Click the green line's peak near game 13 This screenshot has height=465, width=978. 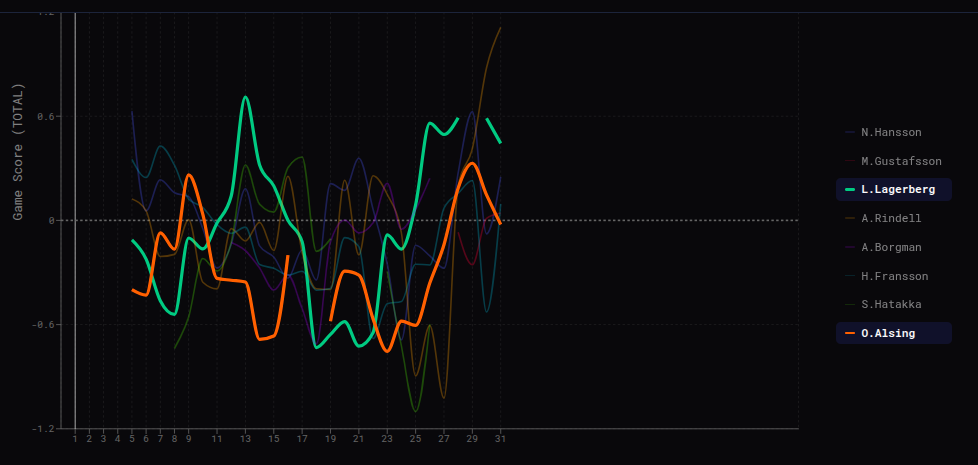[x=245, y=97]
